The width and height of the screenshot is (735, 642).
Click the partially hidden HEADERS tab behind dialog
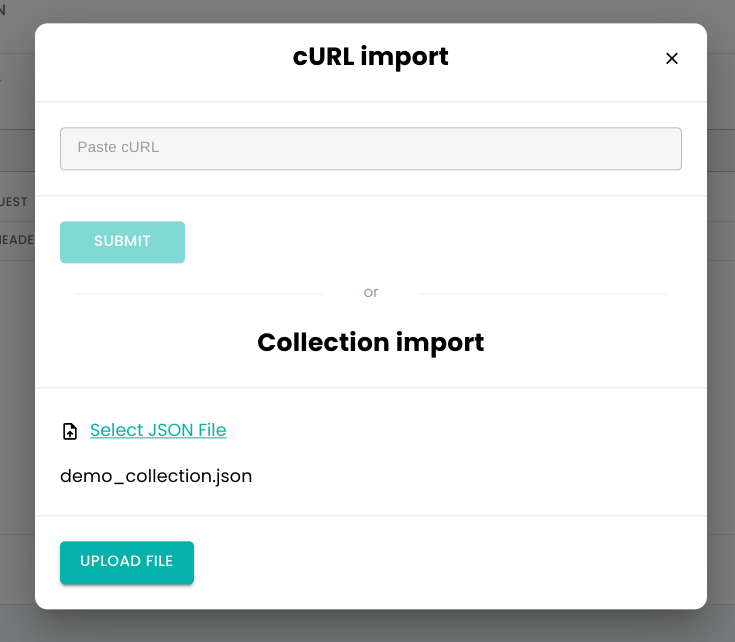(17, 239)
